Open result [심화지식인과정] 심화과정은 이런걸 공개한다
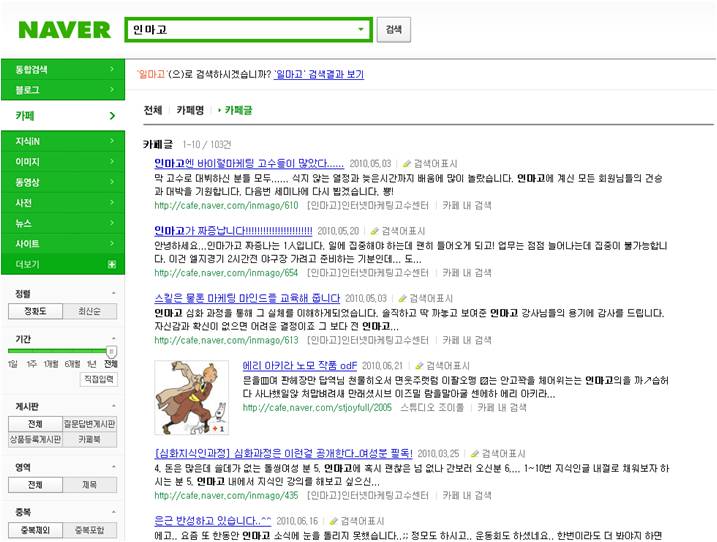The image size is (717, 542). 284,453
